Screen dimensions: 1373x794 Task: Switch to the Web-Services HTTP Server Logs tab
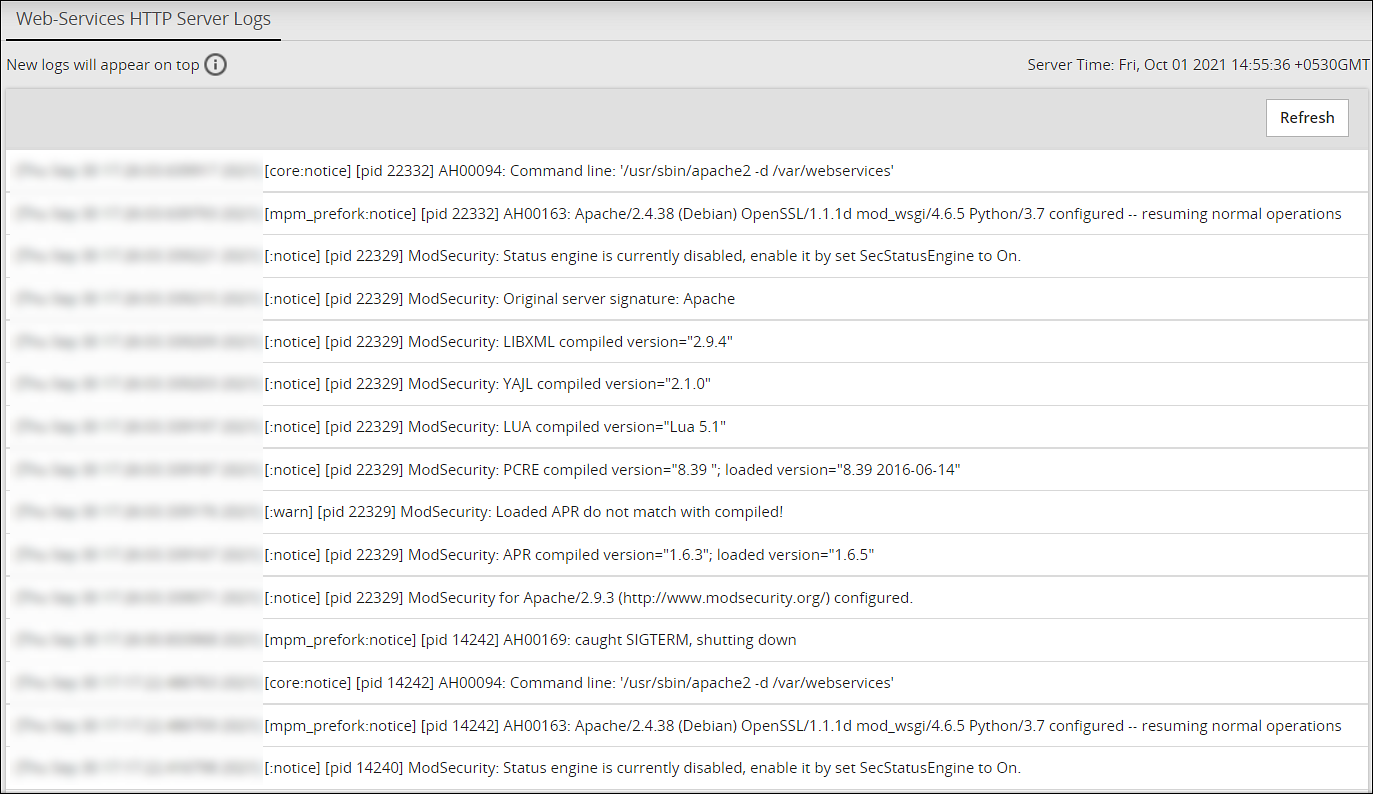click(143, 18)
